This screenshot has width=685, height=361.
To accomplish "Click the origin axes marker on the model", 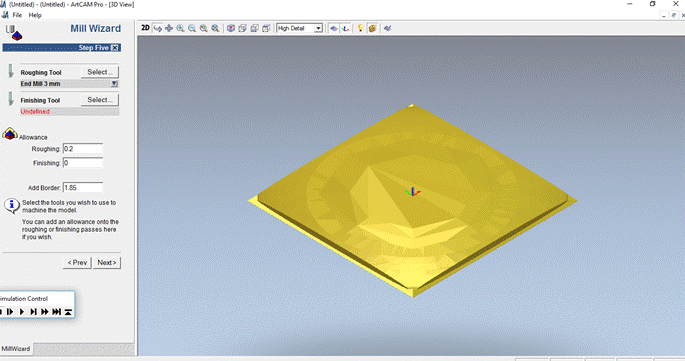I will tap(412, 191).
